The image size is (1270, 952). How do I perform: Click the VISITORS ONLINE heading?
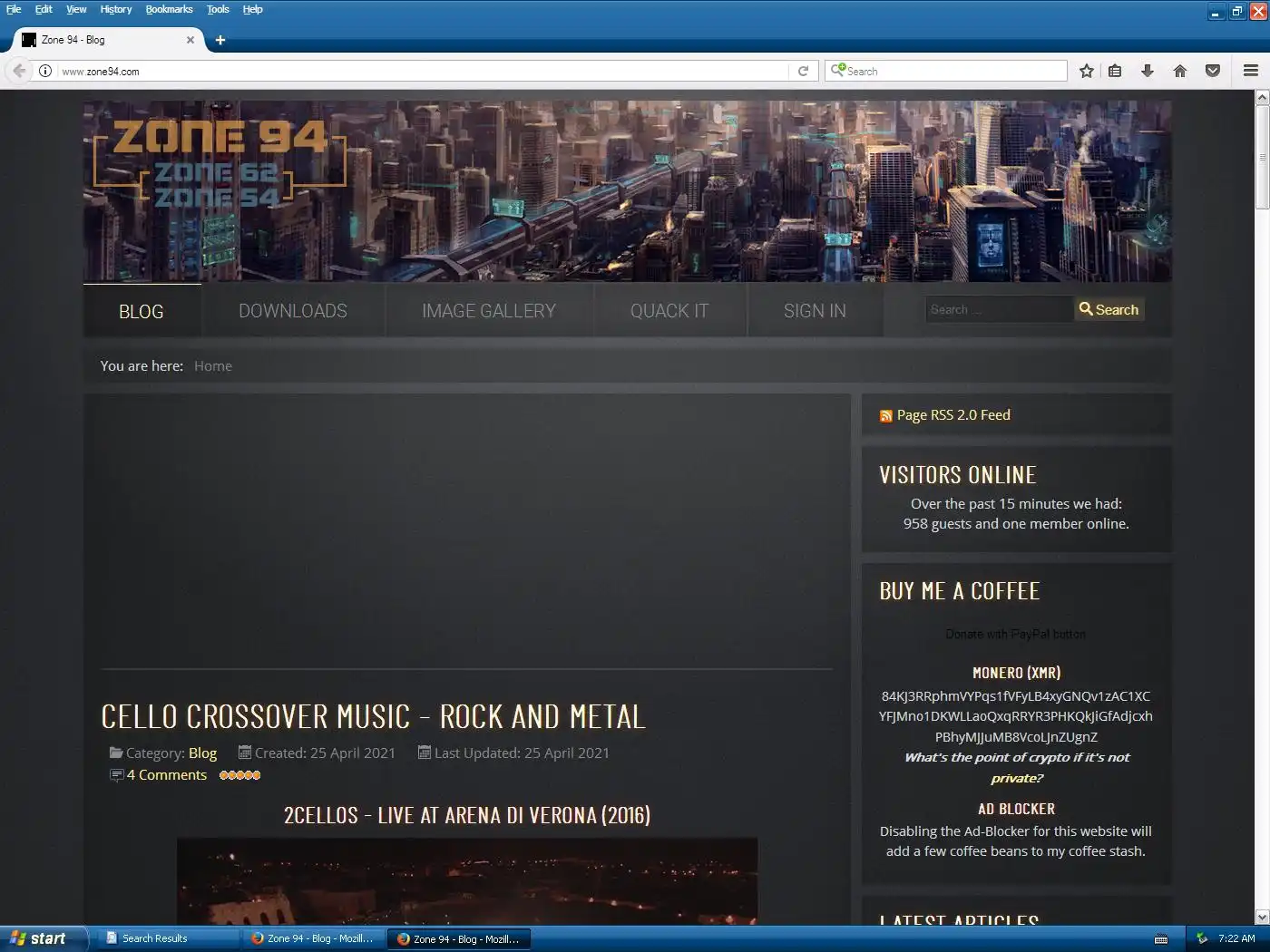click(x=958, y=475)
